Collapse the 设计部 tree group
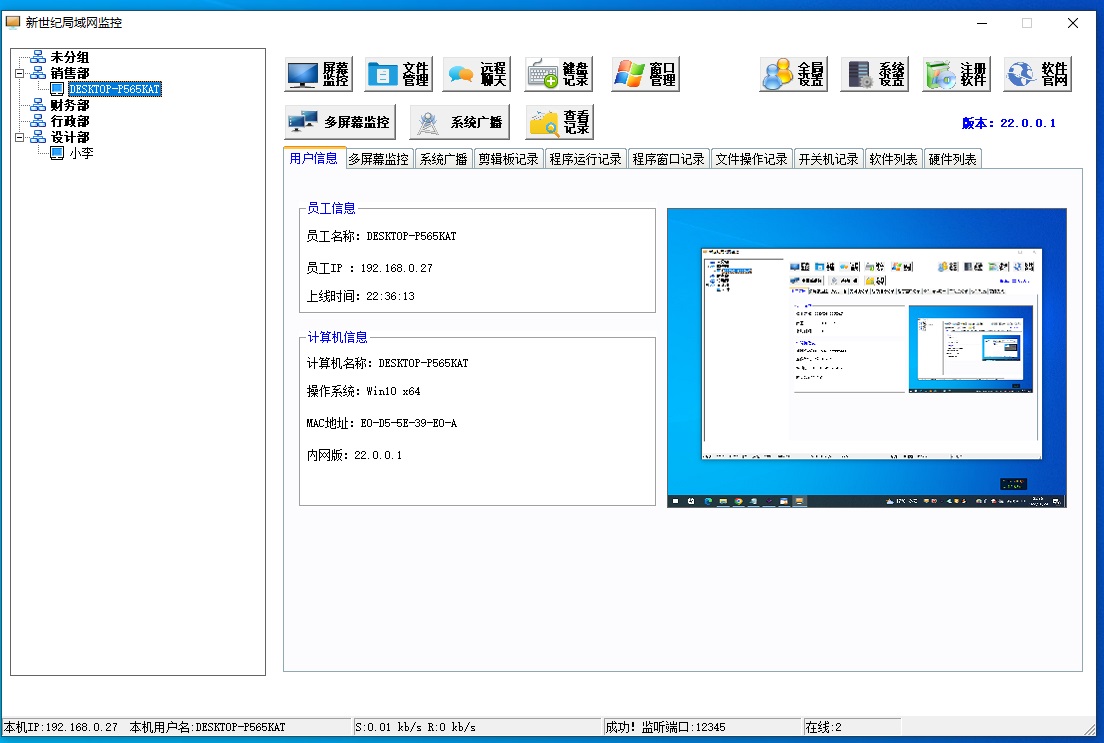 click(x=19, y=137)
